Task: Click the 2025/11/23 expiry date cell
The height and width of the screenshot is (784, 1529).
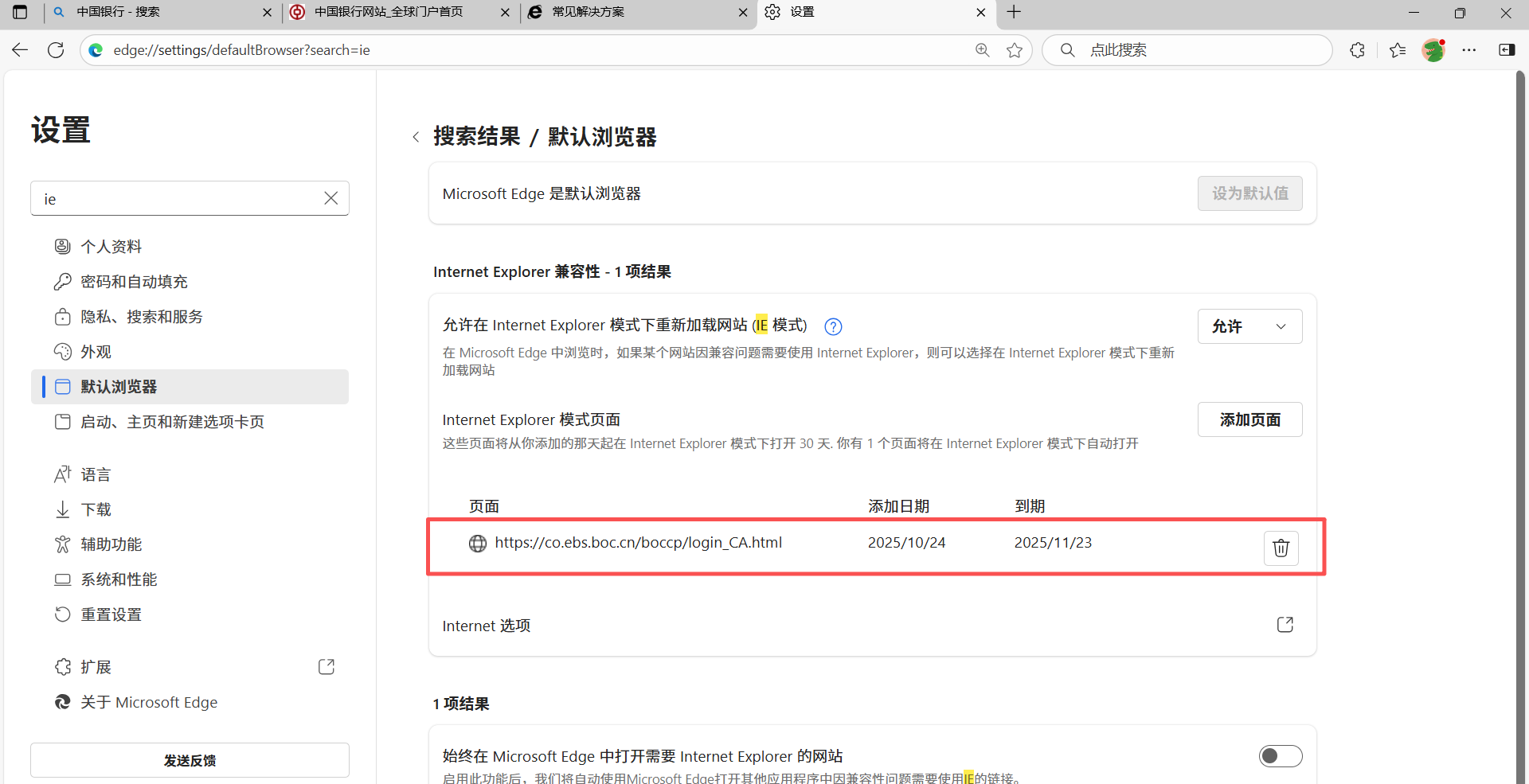Action: click(x=1053, y=543)
